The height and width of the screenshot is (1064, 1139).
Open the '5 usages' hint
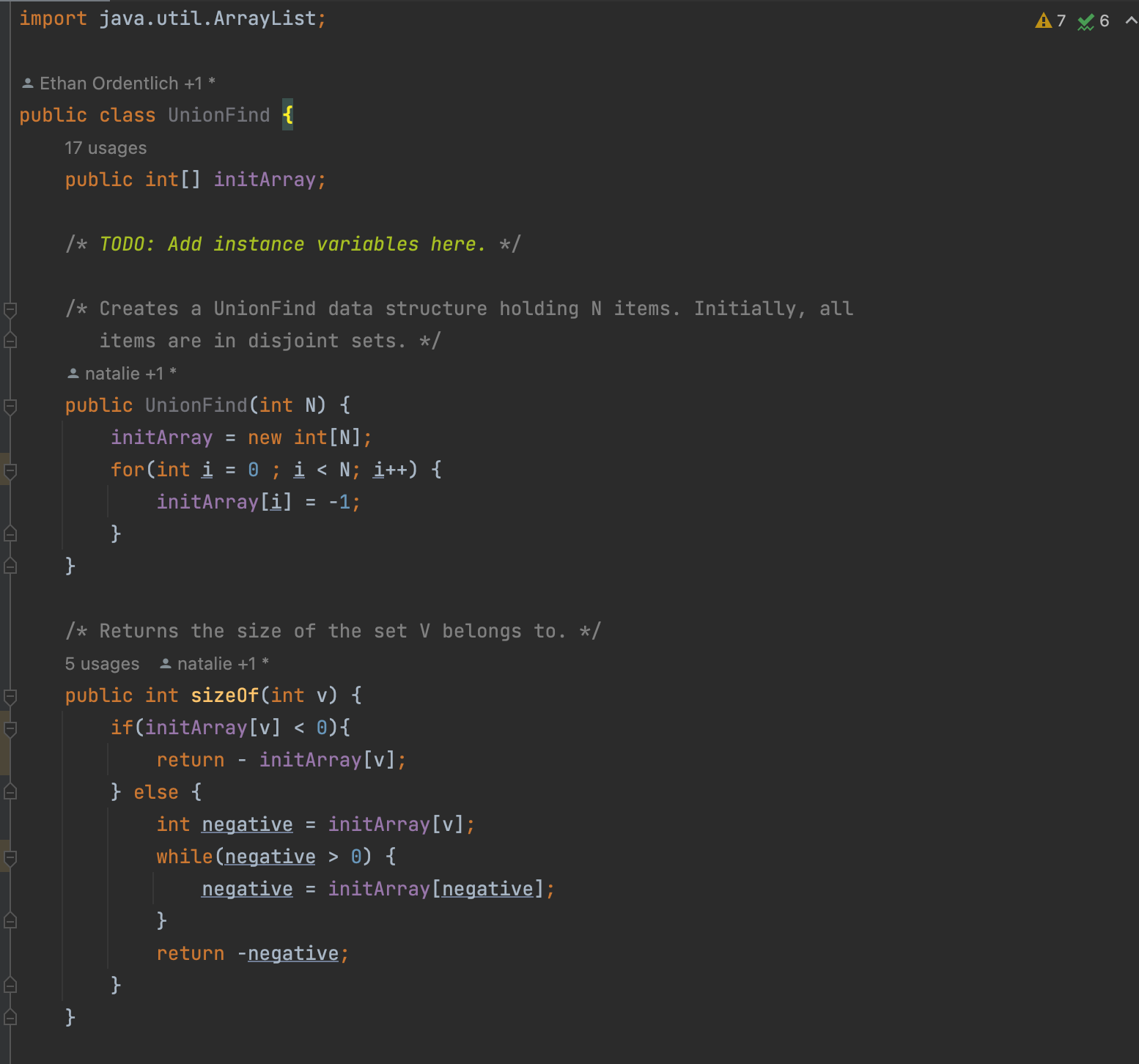tap(102, 664)
